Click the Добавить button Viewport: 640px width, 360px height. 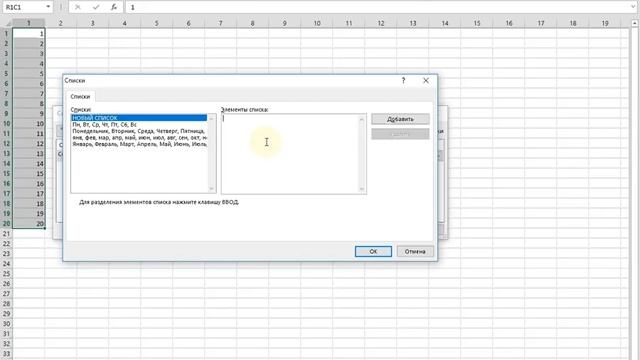tap(400, 119)
